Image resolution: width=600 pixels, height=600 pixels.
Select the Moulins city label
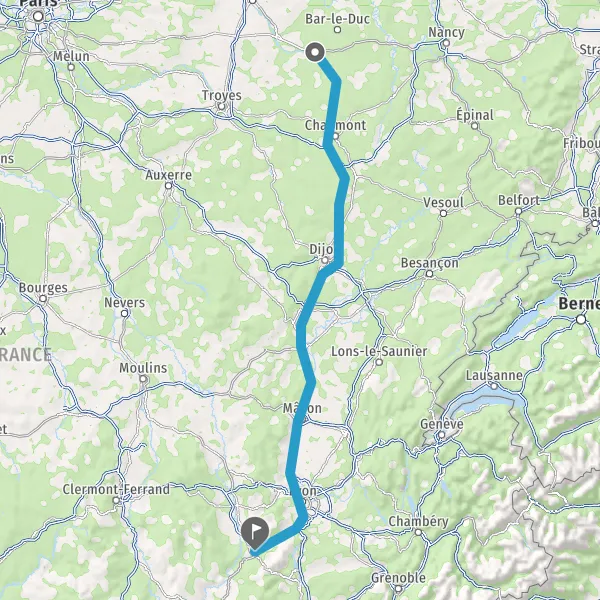(143, 368)
